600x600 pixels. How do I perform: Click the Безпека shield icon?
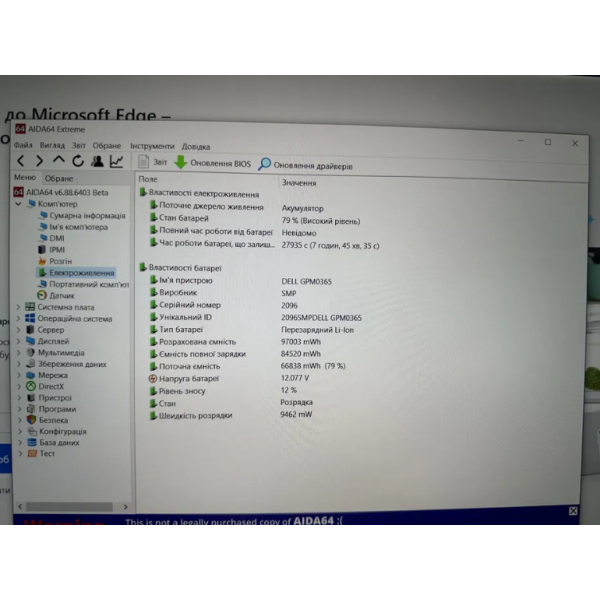[x=31, y=420]
